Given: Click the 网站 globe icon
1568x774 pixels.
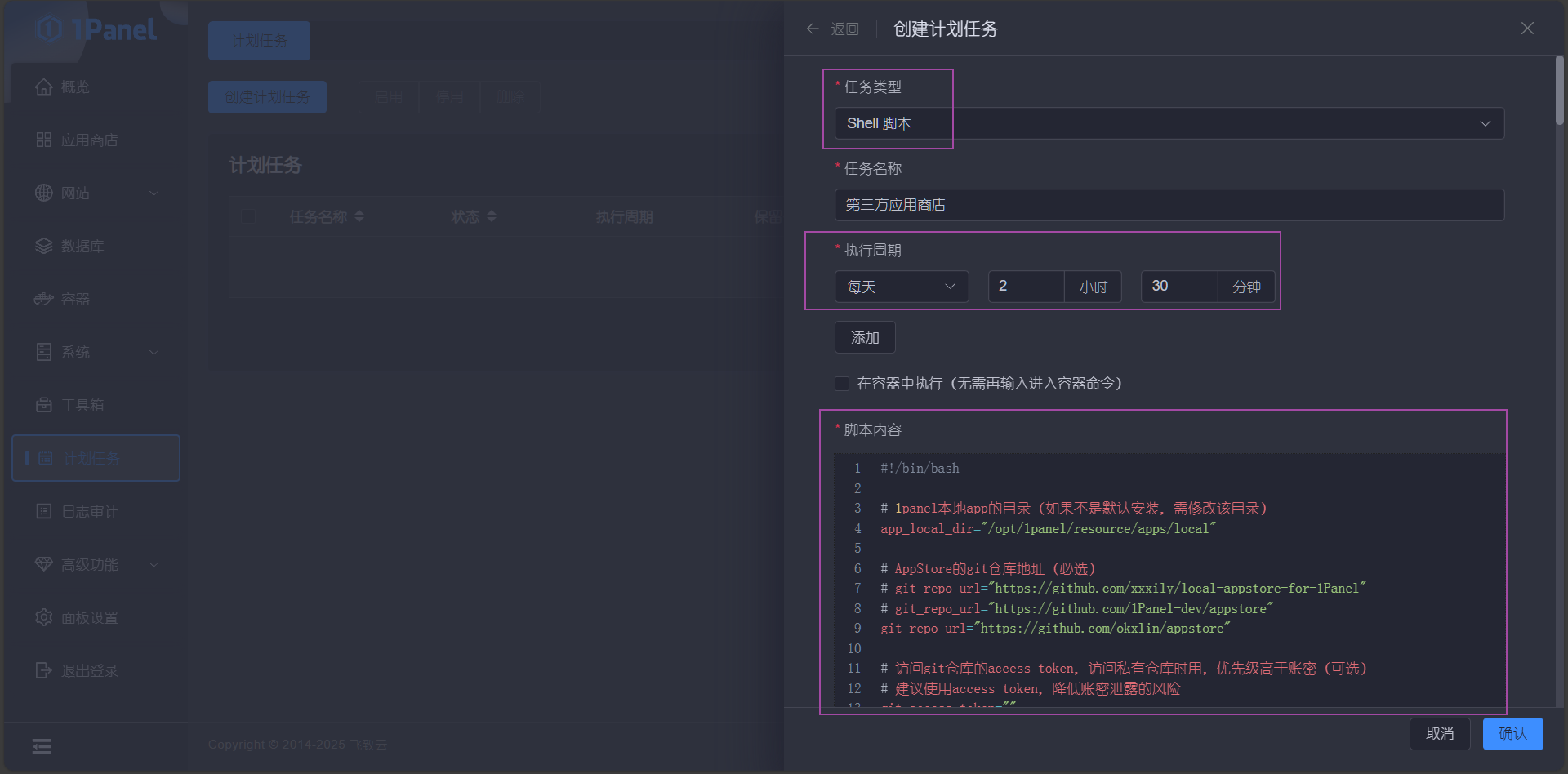Looking at the screenshot, I should (44, 193).
